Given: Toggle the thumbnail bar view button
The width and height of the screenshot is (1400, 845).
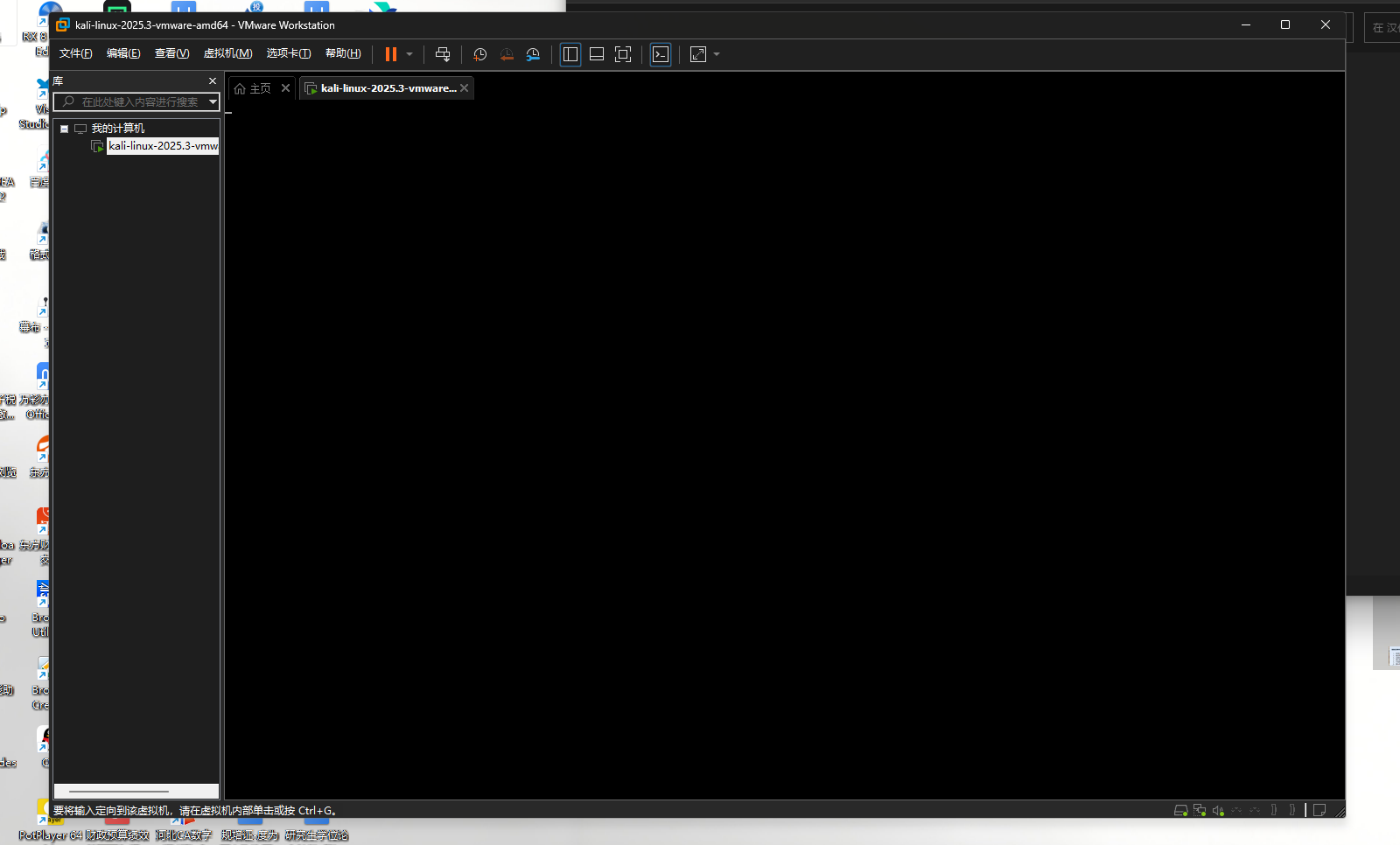Looking at the screenshot, I should (x=597, y=54).
